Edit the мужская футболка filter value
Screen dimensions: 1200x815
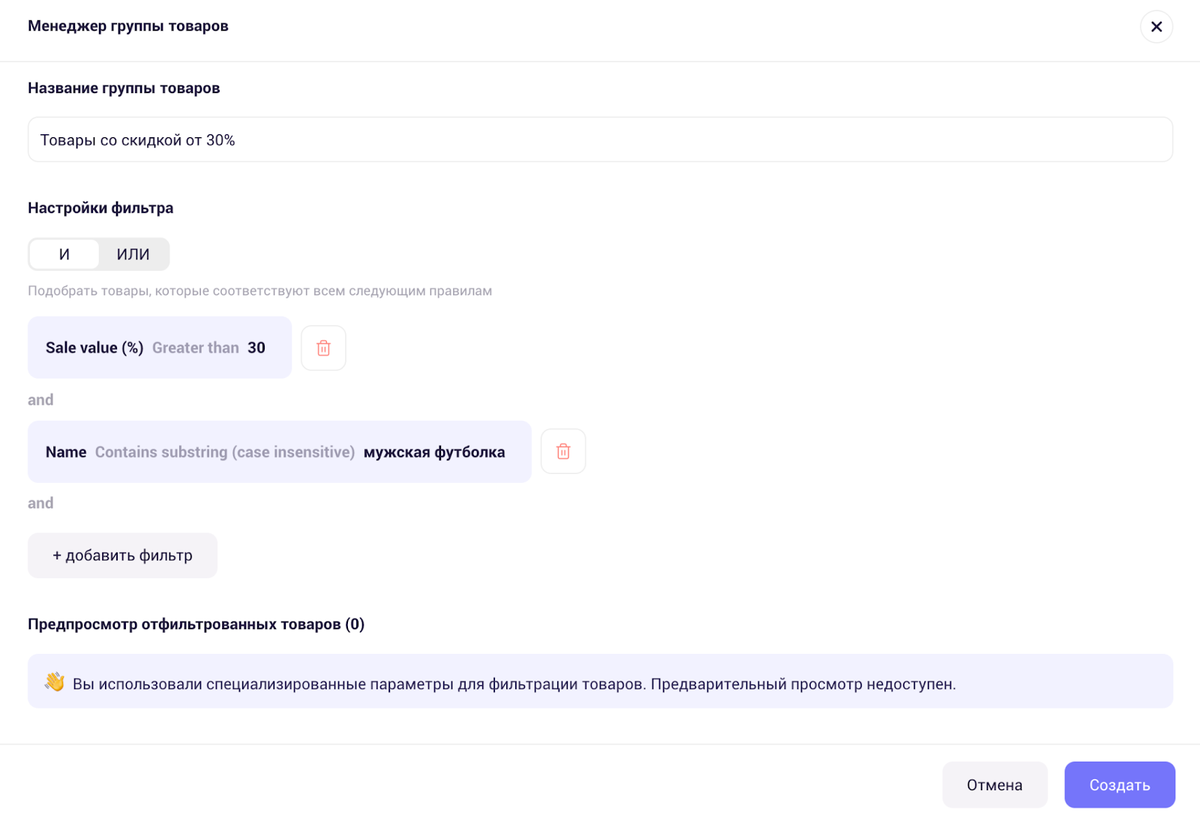434,452
